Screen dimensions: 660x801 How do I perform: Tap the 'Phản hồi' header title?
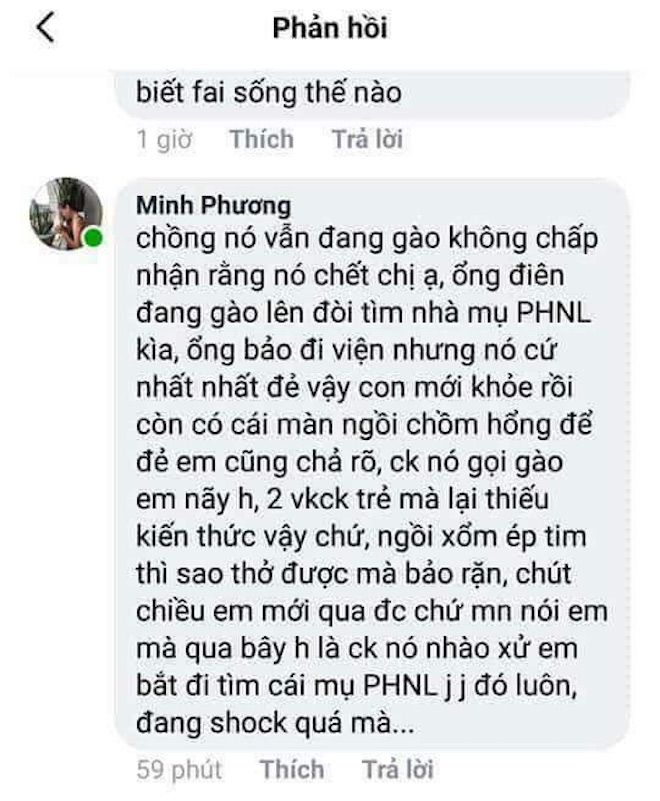[329, 29]
